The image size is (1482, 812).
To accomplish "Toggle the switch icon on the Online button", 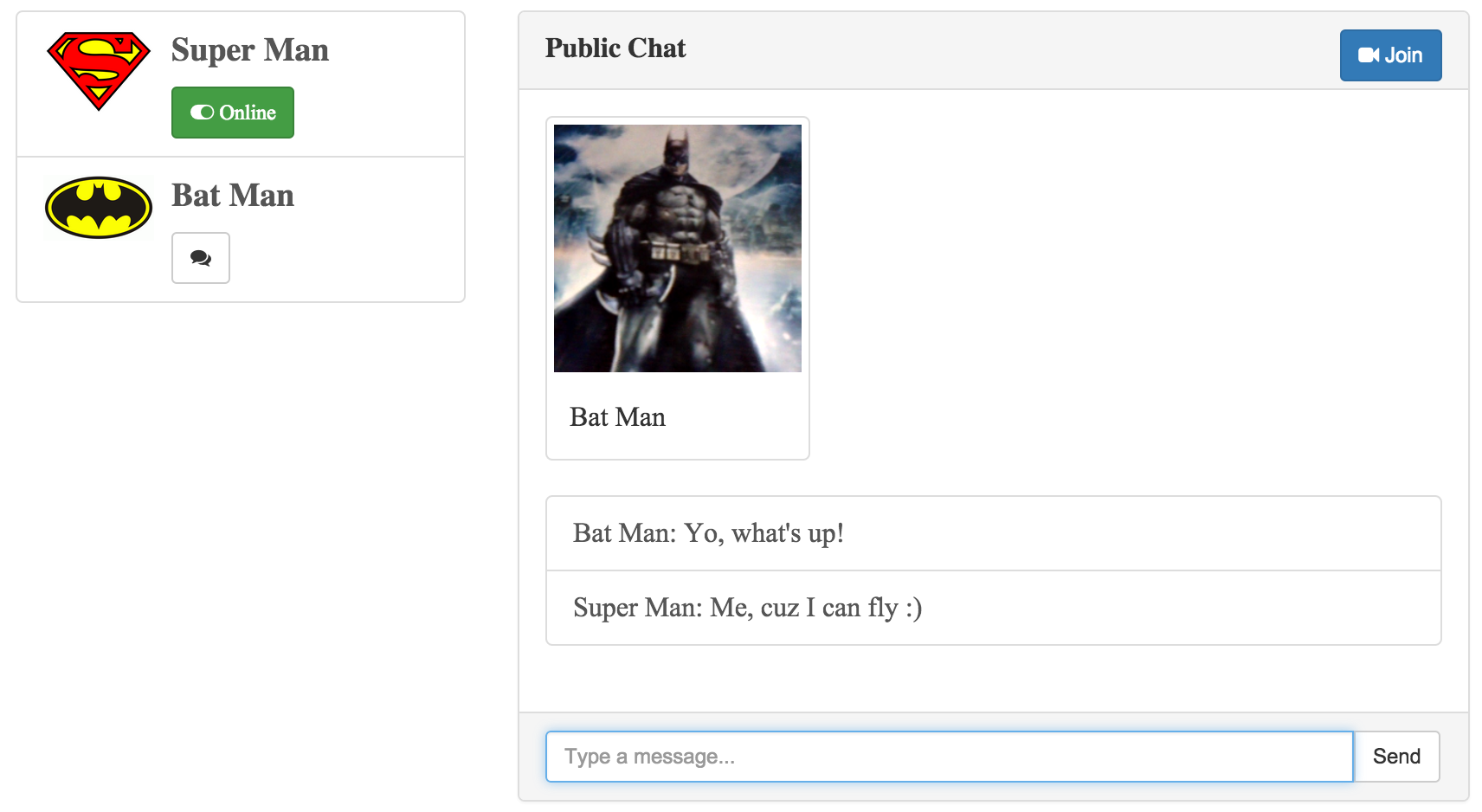I will click(202, 113).
